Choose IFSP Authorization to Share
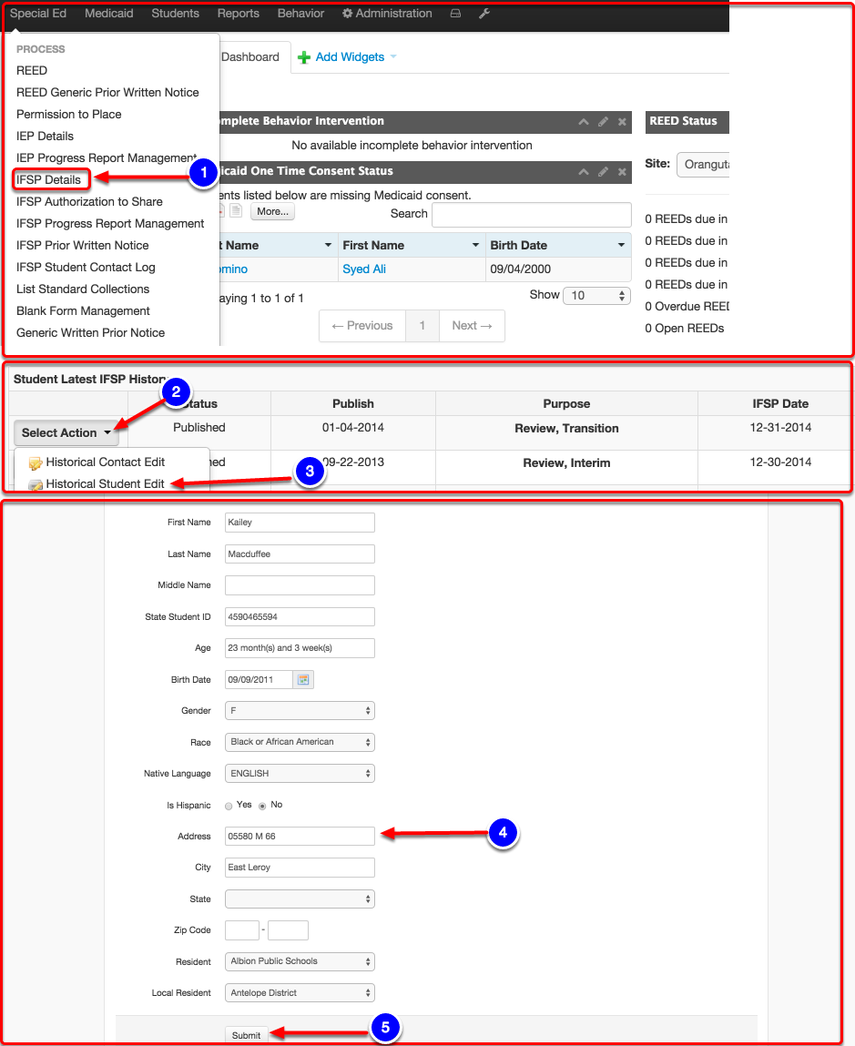The width and height of the screenshot is (855, 1046). [89, 202]
